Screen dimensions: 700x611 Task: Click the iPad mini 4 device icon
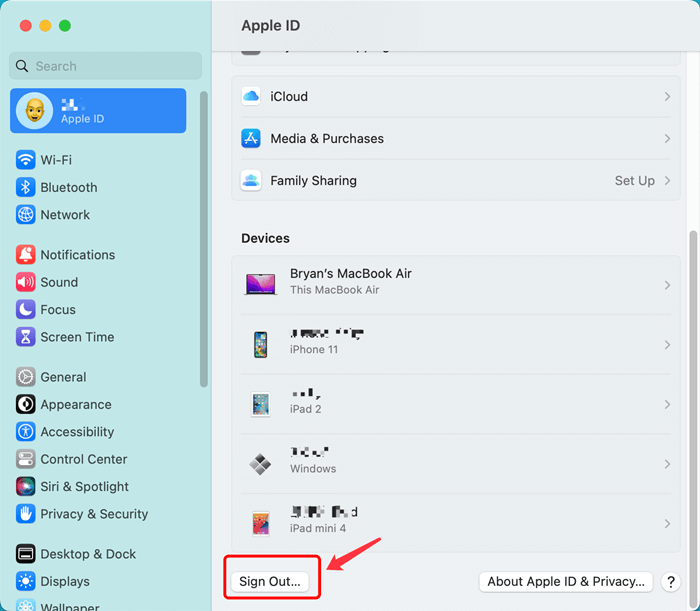(x=261, y=523)
